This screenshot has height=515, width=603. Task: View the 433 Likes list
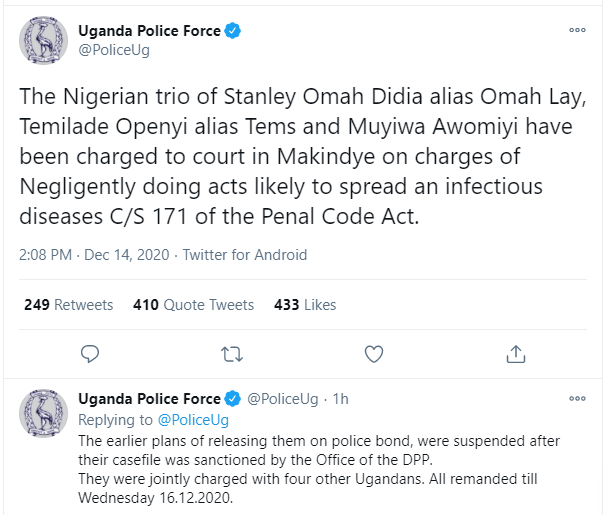click(306, 305)
